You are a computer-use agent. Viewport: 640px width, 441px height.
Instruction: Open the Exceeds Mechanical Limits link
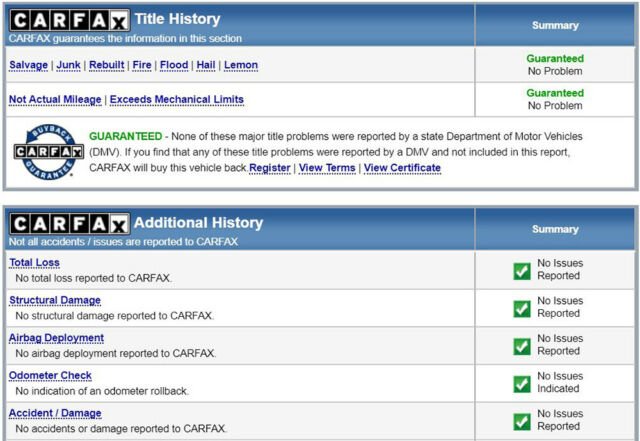(177, 99)
